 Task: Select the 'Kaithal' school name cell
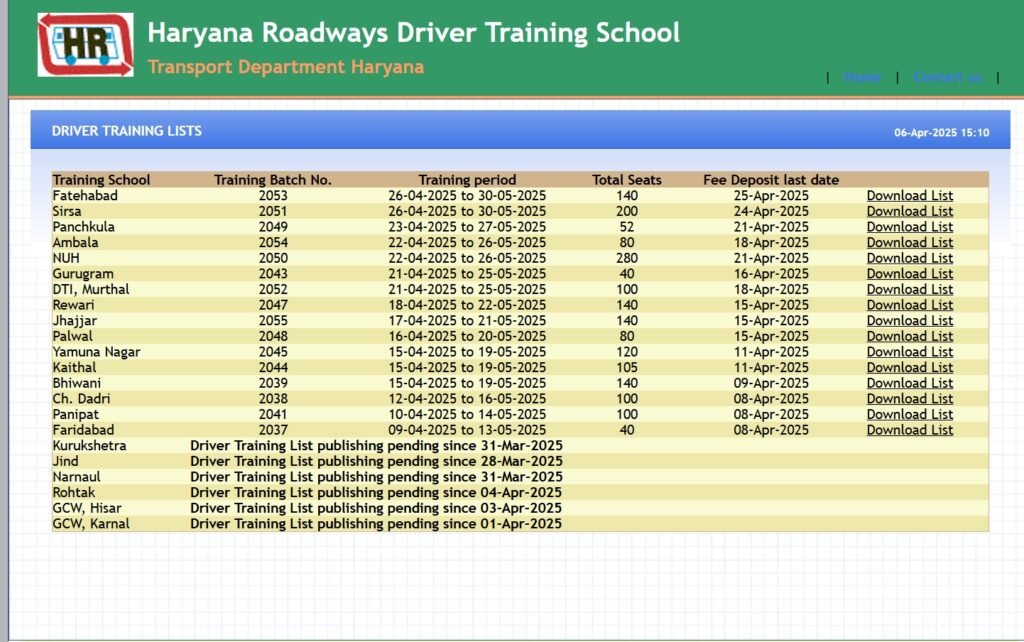[74, 368]
